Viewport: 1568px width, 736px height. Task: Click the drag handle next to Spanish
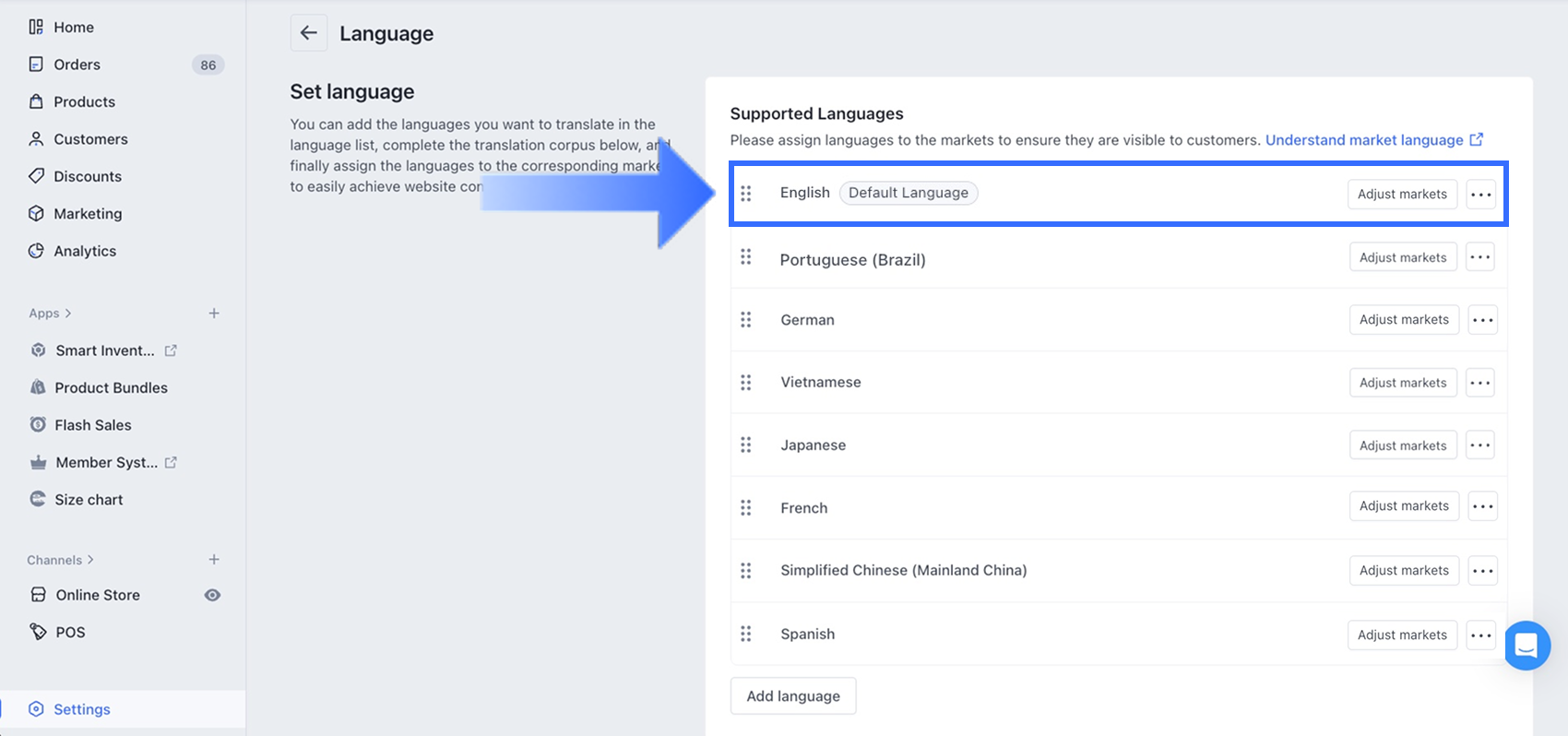tap(745, 635)
